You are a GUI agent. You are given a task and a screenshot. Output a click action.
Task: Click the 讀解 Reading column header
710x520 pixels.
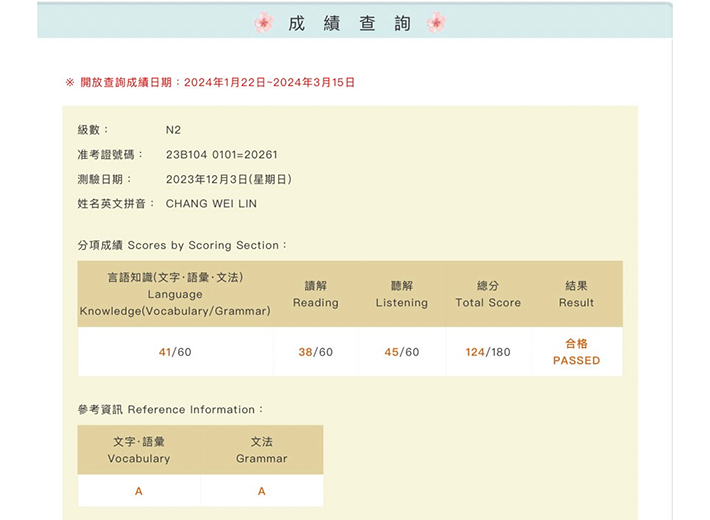(x=316, y=294)
